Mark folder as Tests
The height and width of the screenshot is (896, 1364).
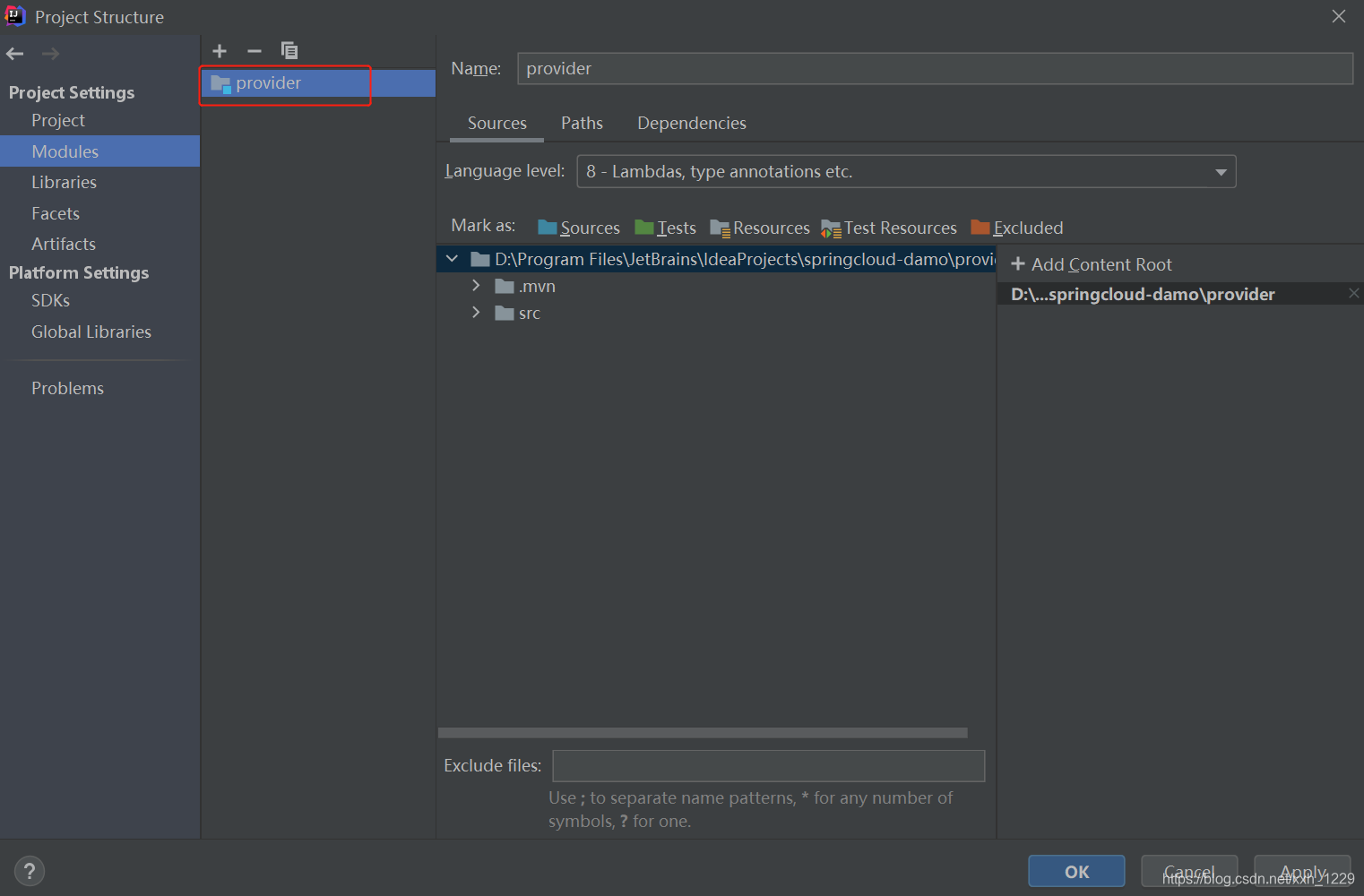(x=665, y=228)
